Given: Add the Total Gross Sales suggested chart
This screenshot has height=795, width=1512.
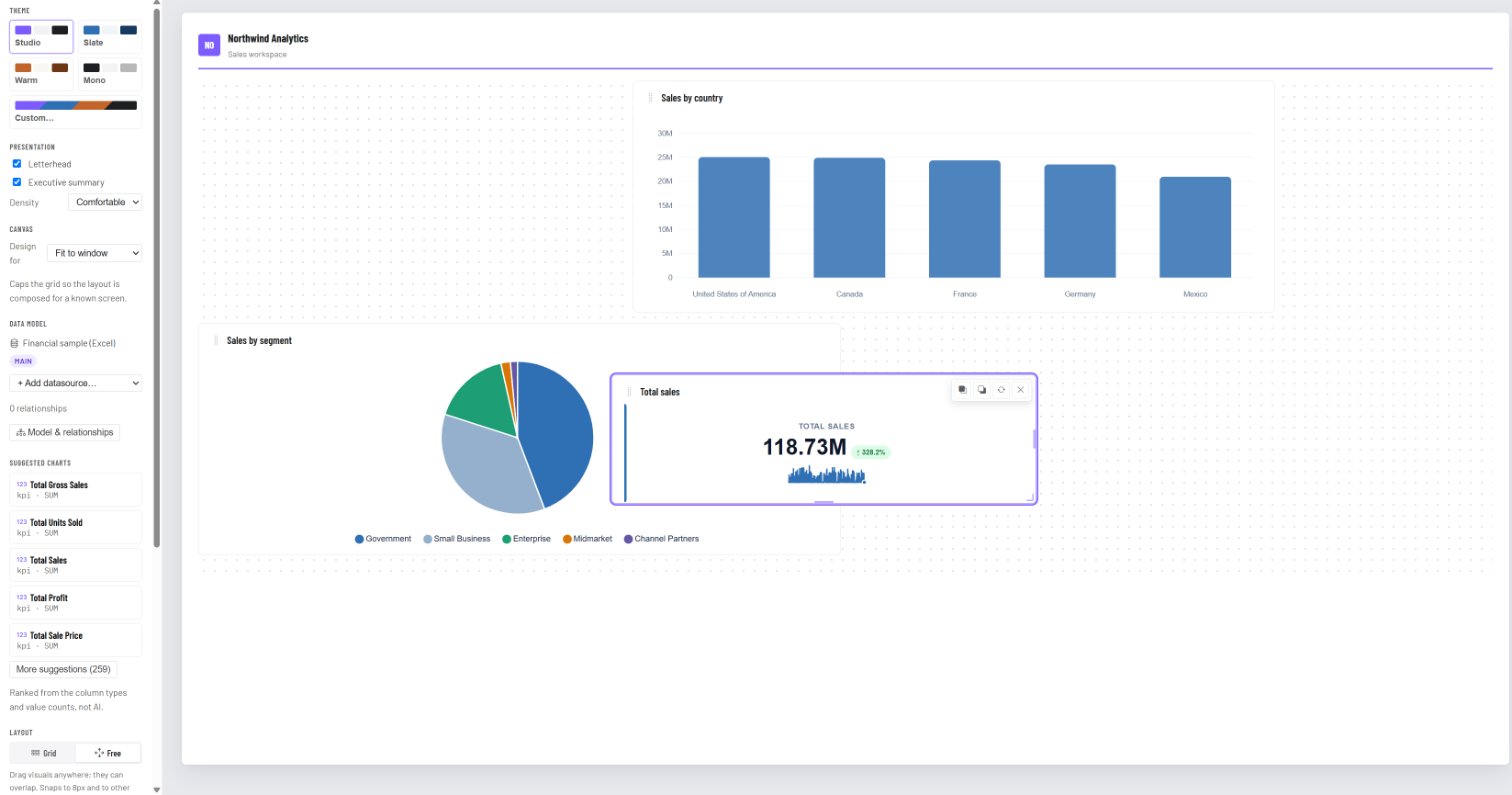Looking at the screenshot, I should tap(76, 490).
